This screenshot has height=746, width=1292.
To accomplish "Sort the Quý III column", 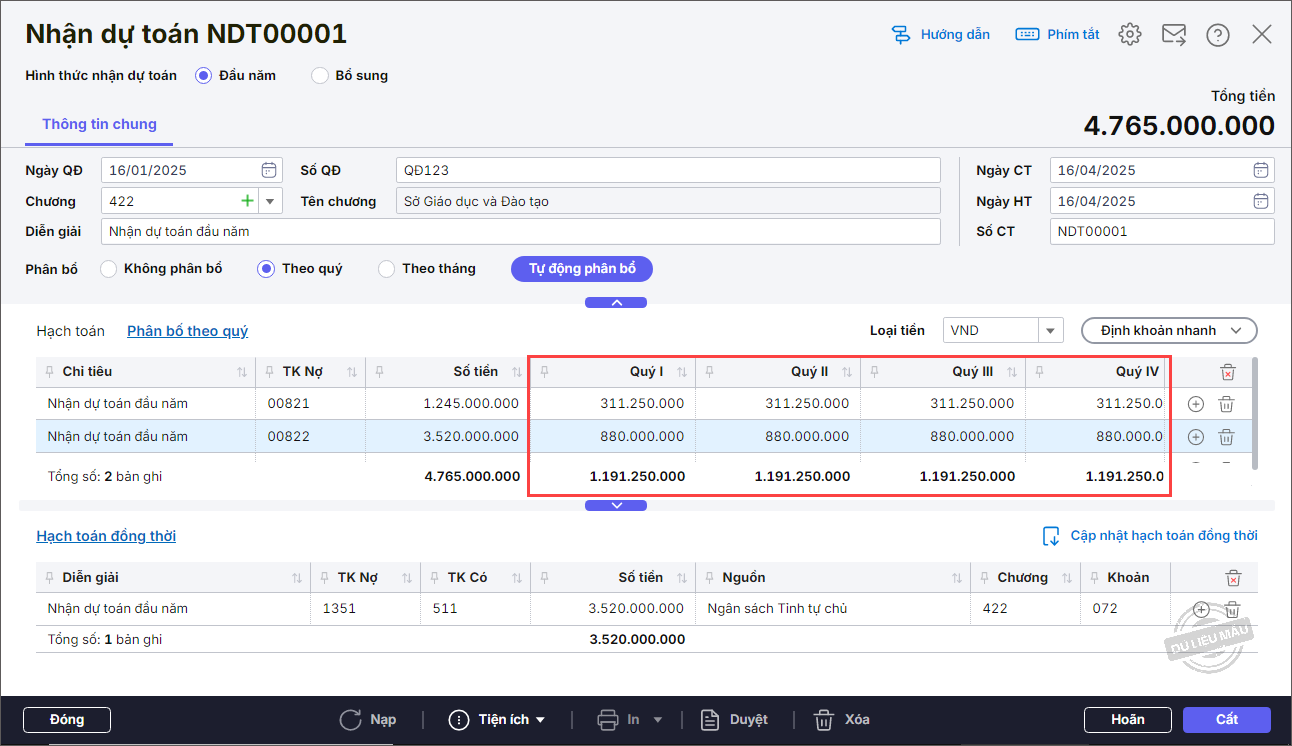I will pos(1012,372).
